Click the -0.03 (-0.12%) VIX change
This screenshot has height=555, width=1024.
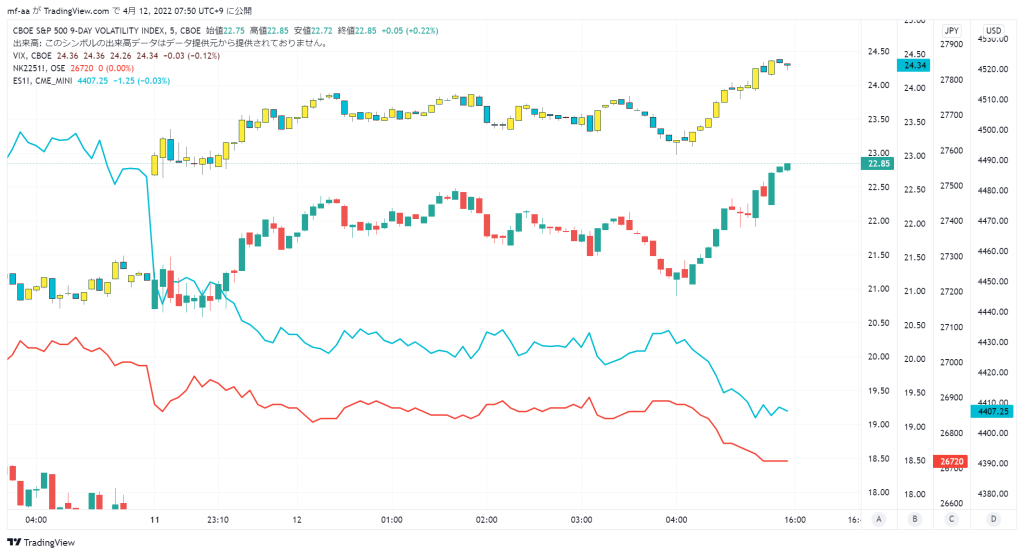(x=192, y=56)
